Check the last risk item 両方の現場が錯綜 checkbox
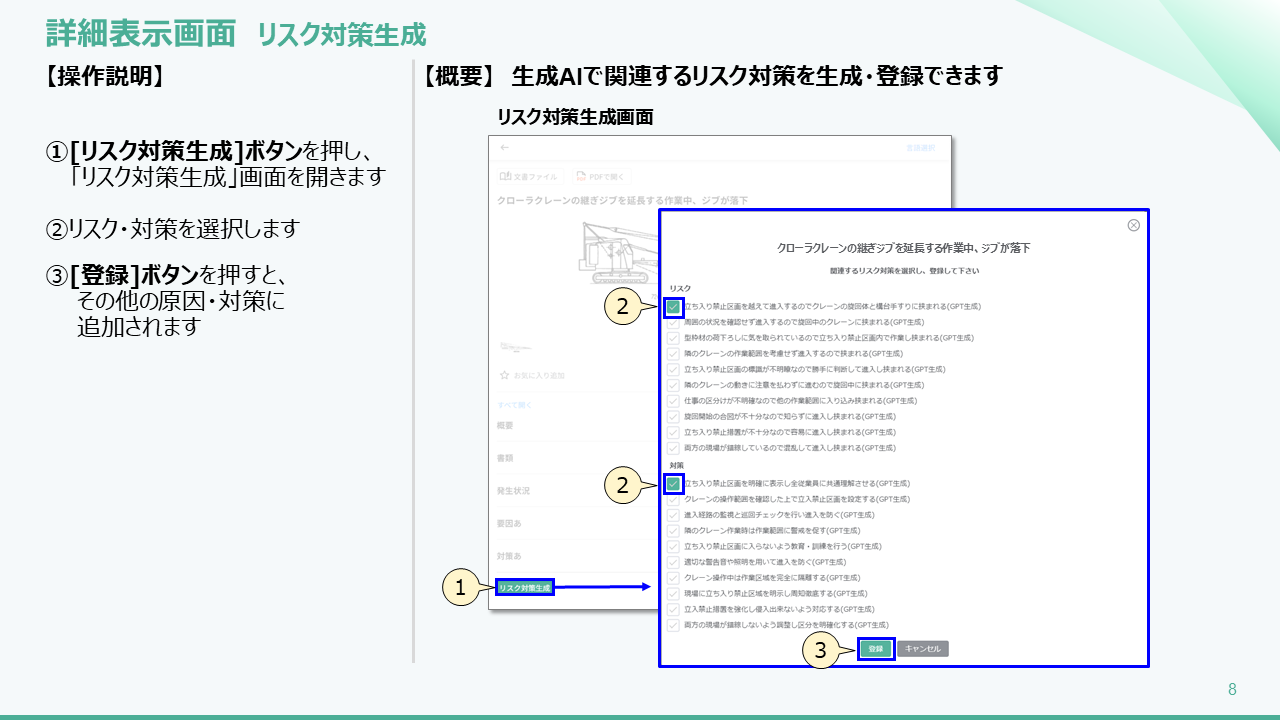Screen dimensions: 1280x720 click(x=674, y=448)
